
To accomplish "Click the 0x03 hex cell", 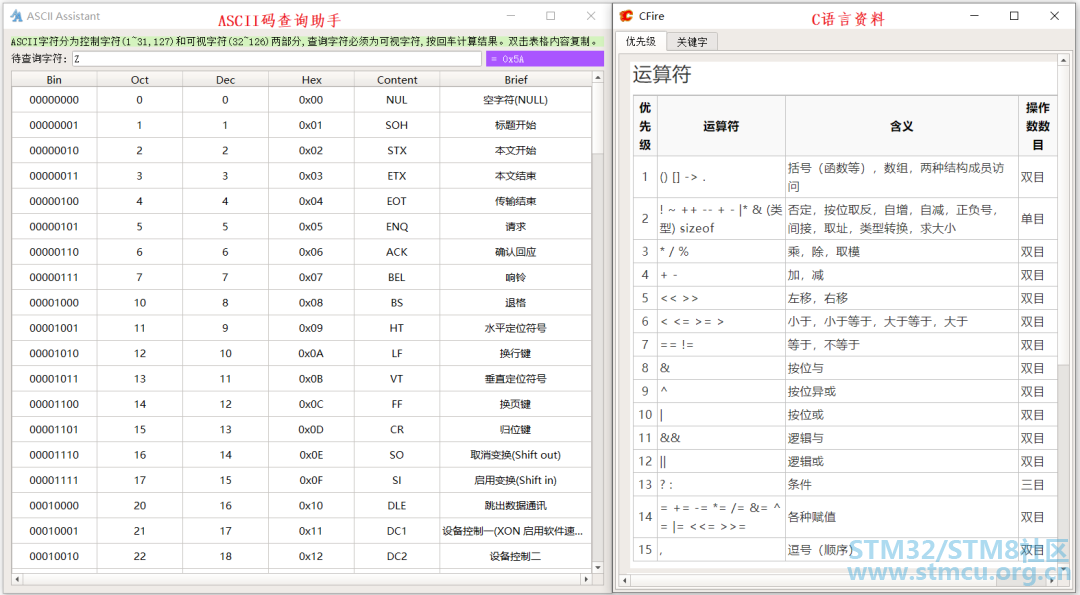I will point(311,176).
